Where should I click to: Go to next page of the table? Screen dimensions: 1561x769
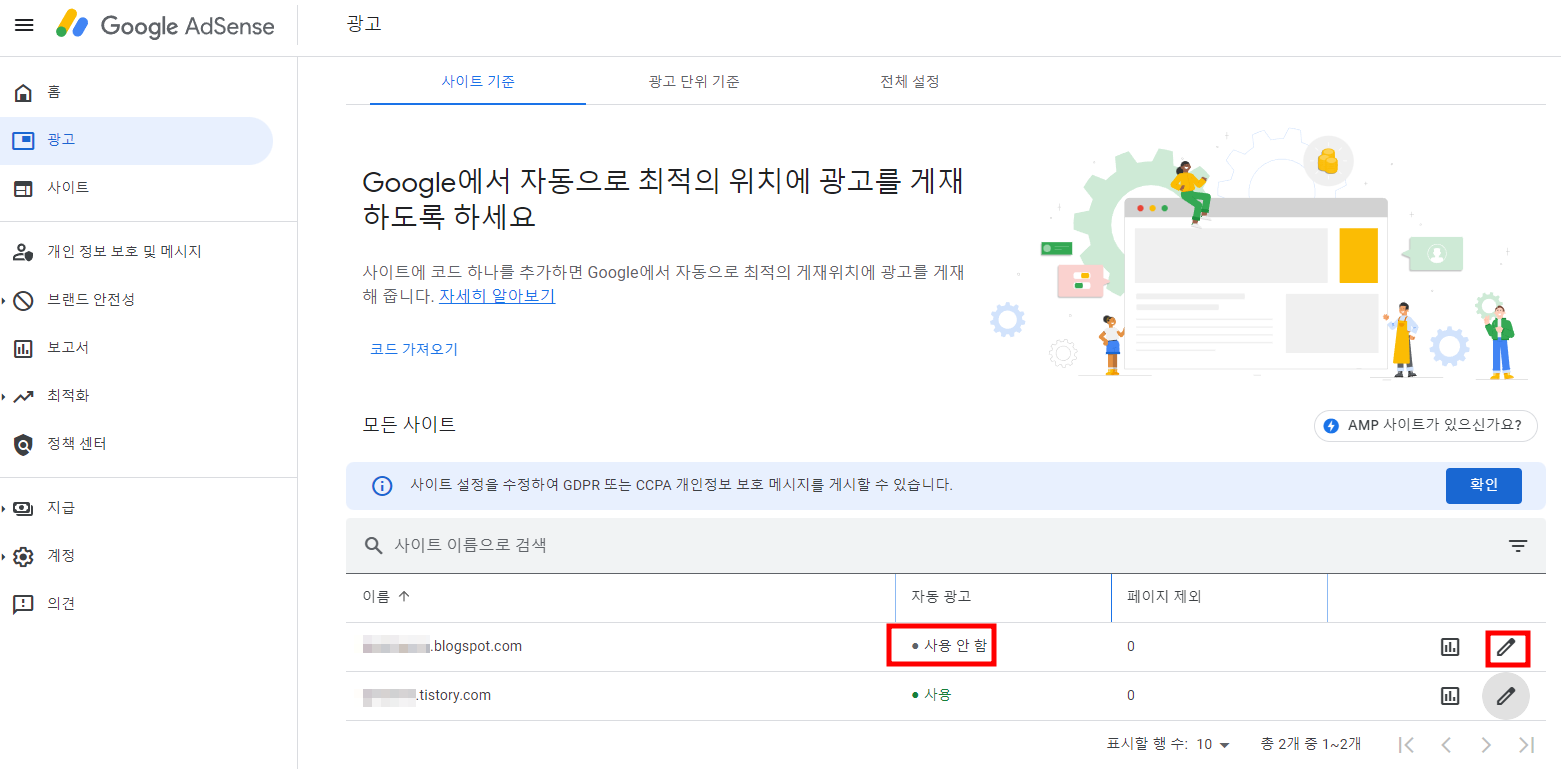coord(1486,744)
